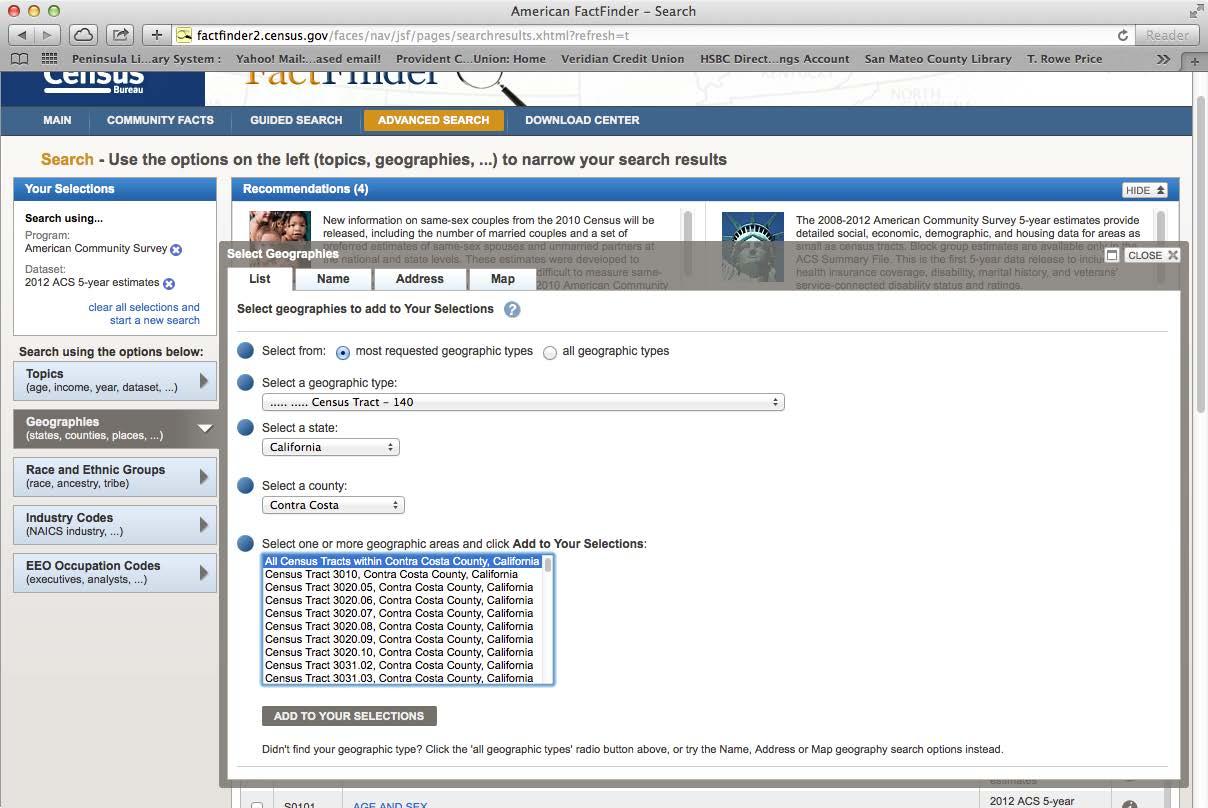Expand EEO Occupation Codes option

pyautogui.click(x=115, y=572)
